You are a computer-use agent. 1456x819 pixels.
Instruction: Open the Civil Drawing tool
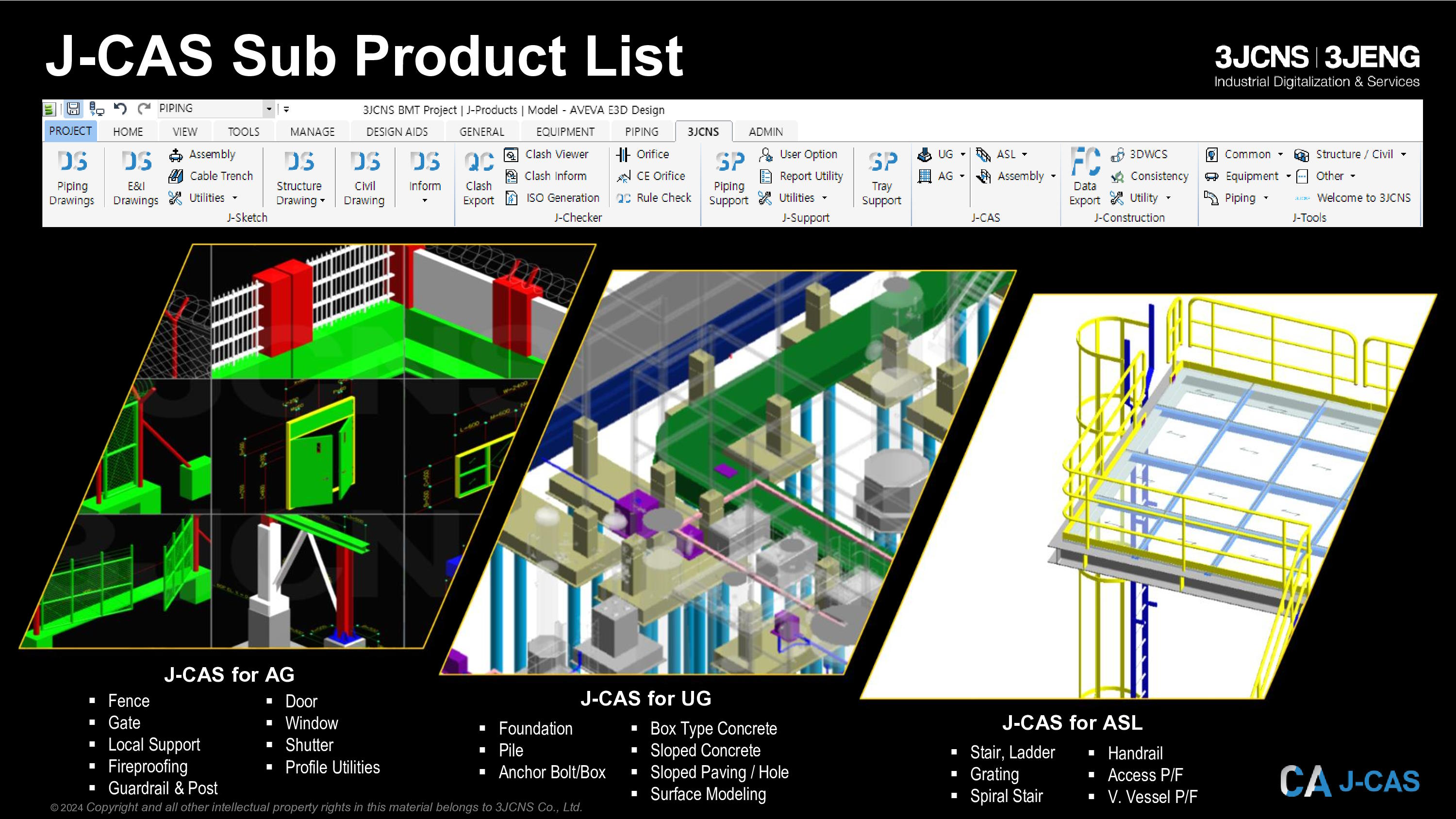[364, 177]
